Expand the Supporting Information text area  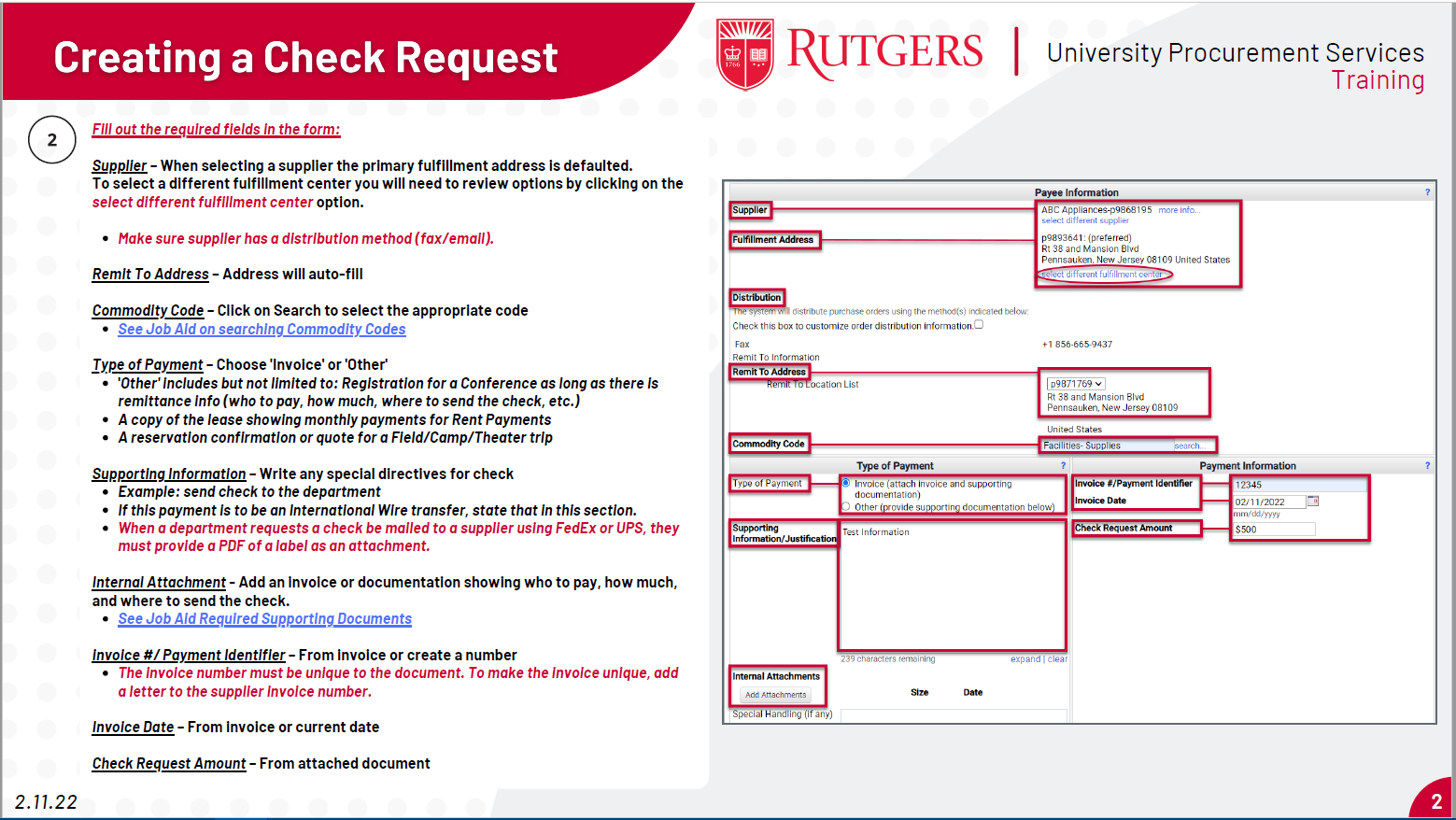click(x=1025, y=658)
